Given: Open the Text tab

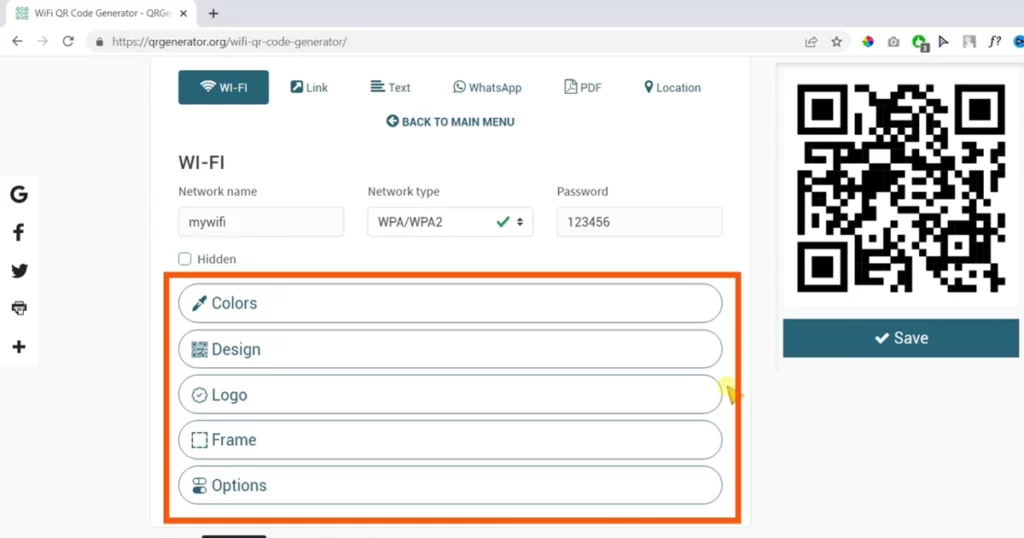Looking at the screenshot, I should [x=390, y=87].
